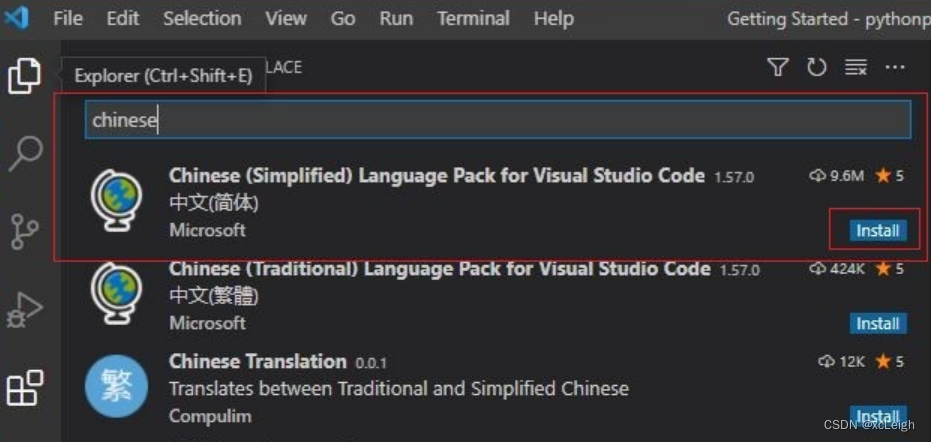Click the 5-star rating of Traditional pack

[890, 269]
